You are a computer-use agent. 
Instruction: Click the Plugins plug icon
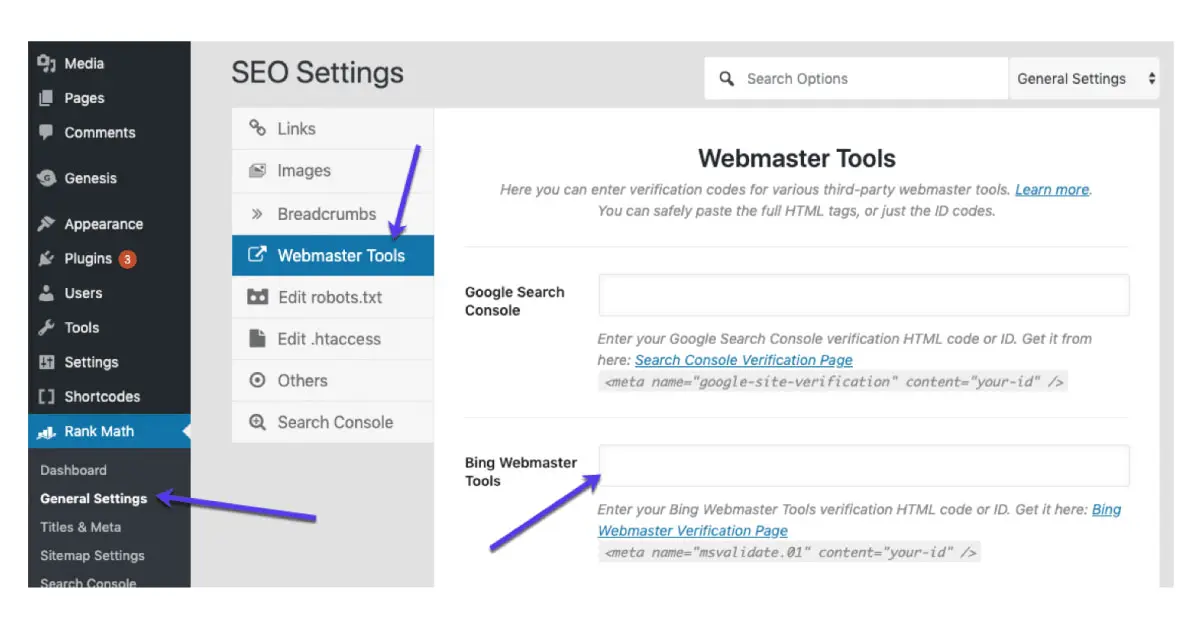pyautogui.click(x=46, y=259)
